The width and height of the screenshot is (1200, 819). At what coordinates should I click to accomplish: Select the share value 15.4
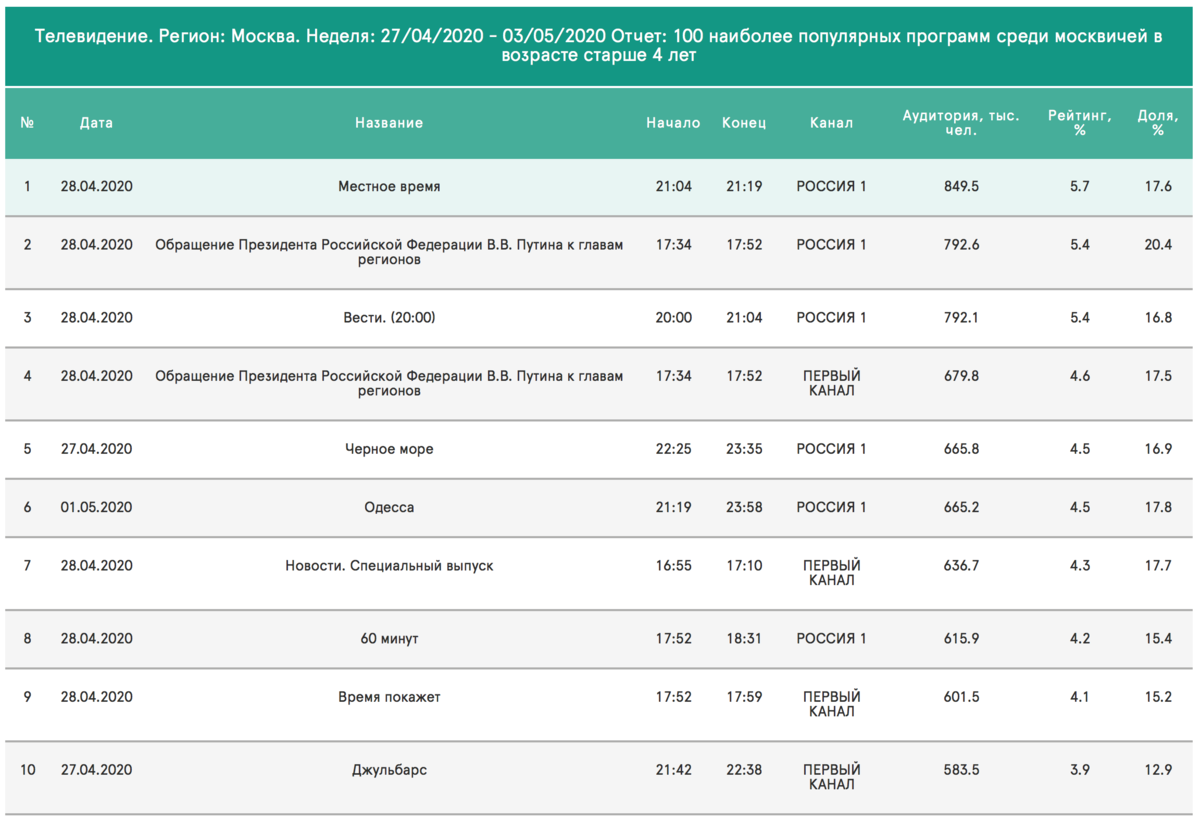[1158, 639]
